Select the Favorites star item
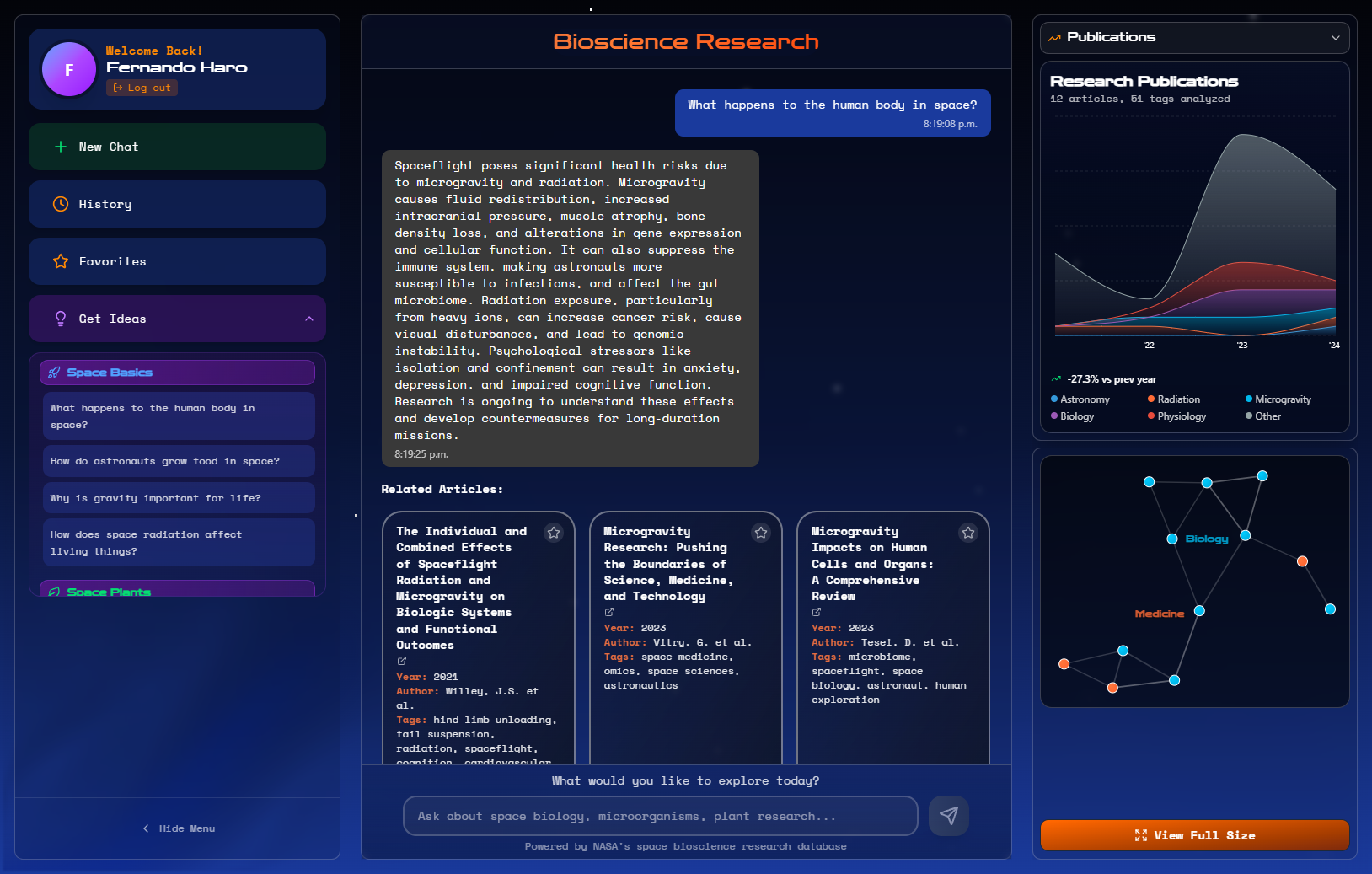The height and width of the screenshot is (874, 1372). point(177,261)
